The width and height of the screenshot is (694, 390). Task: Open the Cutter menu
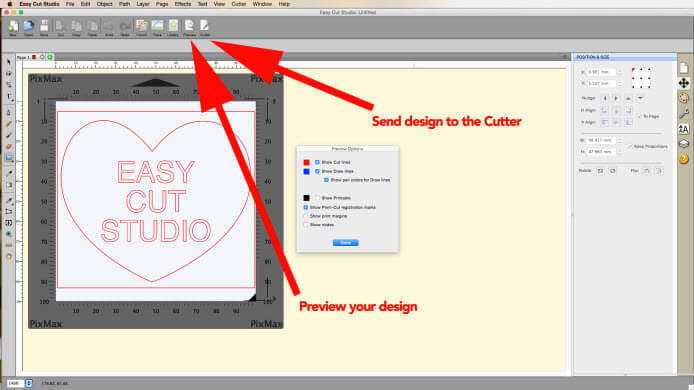[x=239, y=4]
